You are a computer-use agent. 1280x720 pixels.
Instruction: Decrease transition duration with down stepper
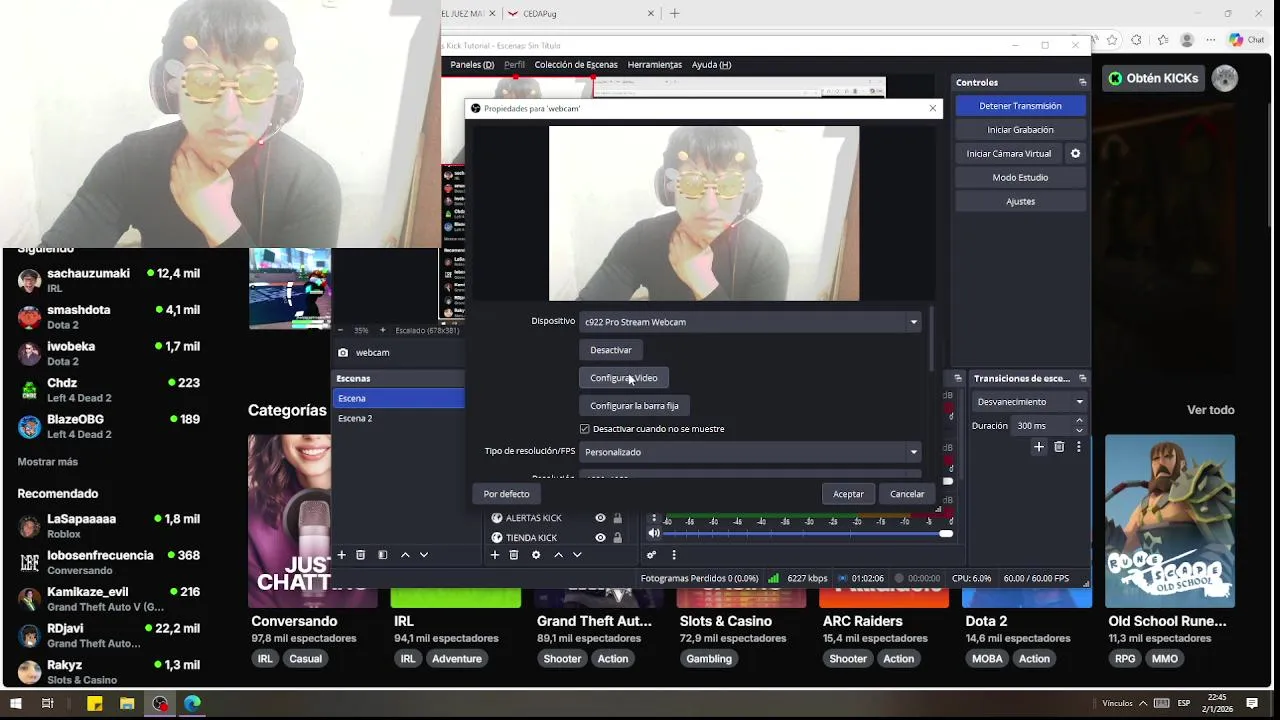1079,430
